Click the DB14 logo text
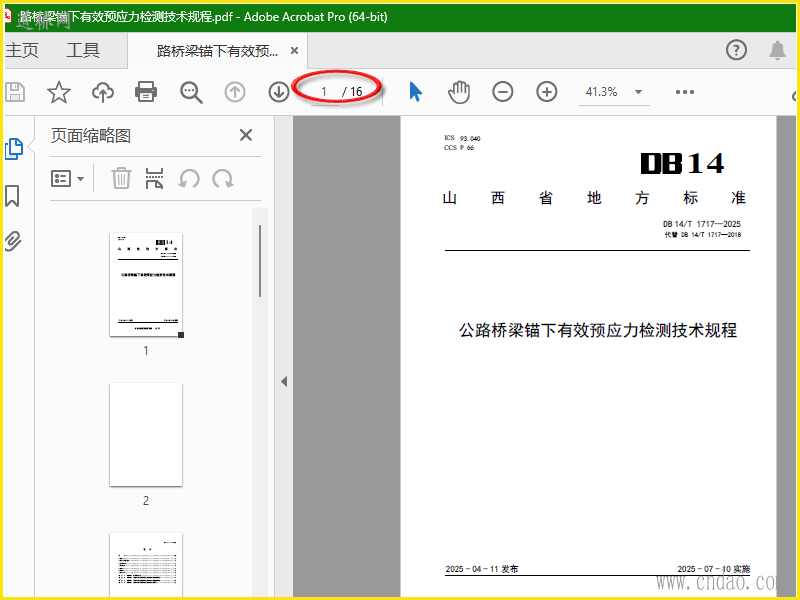The image size is (800, 600). [682, 163]
